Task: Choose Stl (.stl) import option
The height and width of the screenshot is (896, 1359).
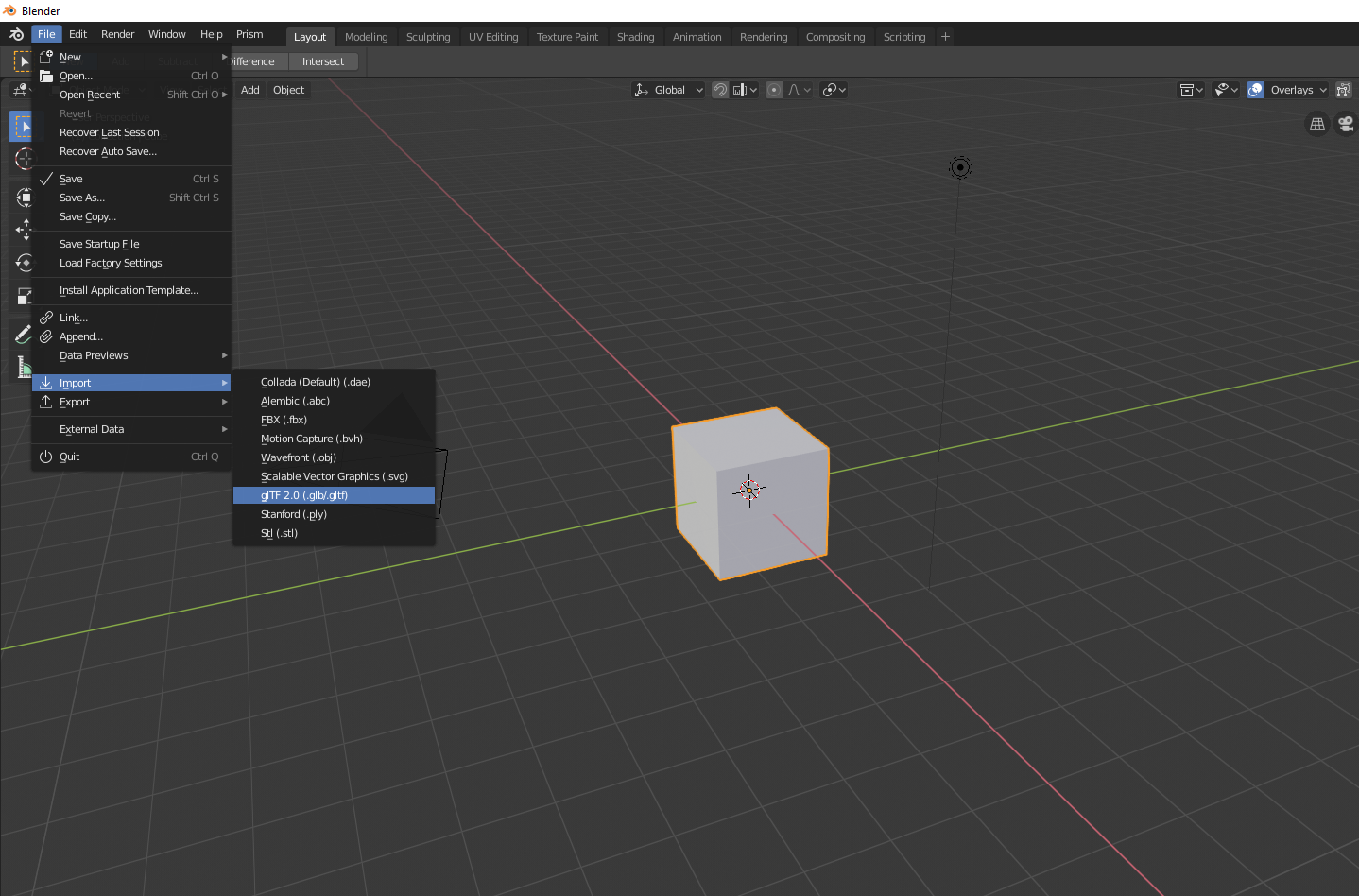Action: [334, 533]
